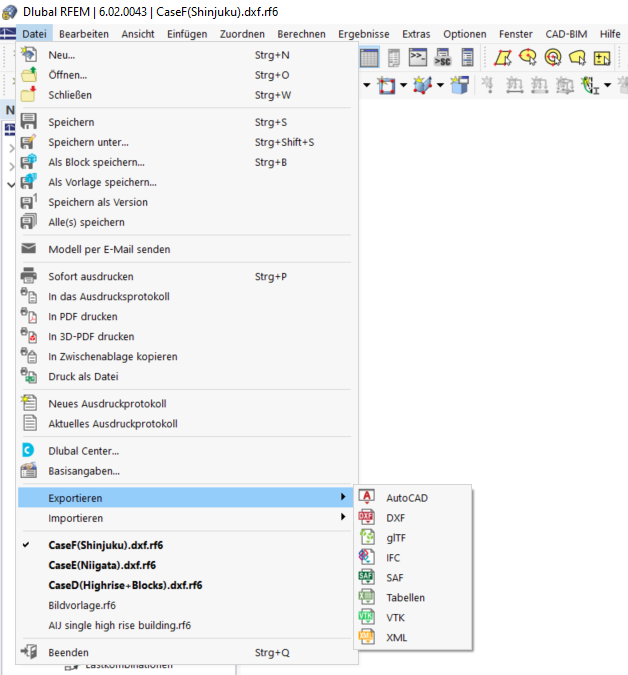
Task: Open the Optionen menu
Action: click(x=465, y=34)
